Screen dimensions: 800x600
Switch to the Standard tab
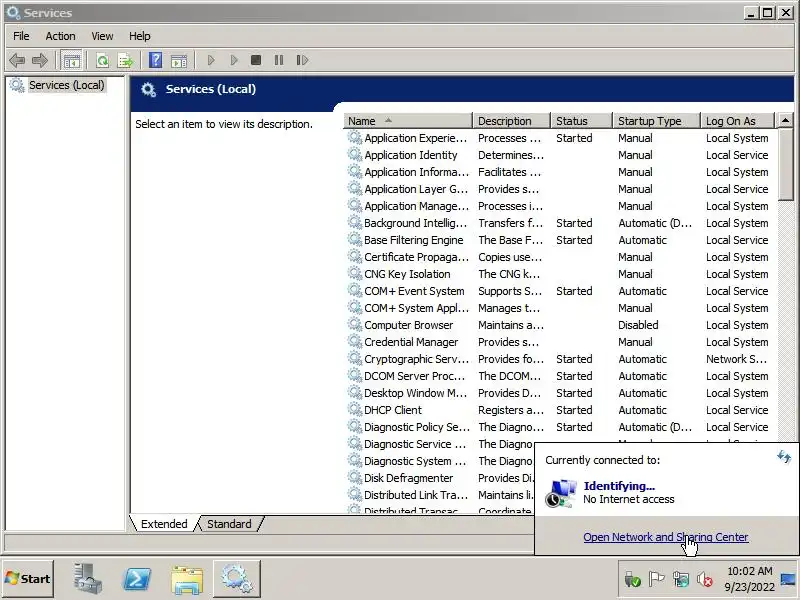pyautogui.click(x=229, y=524)
